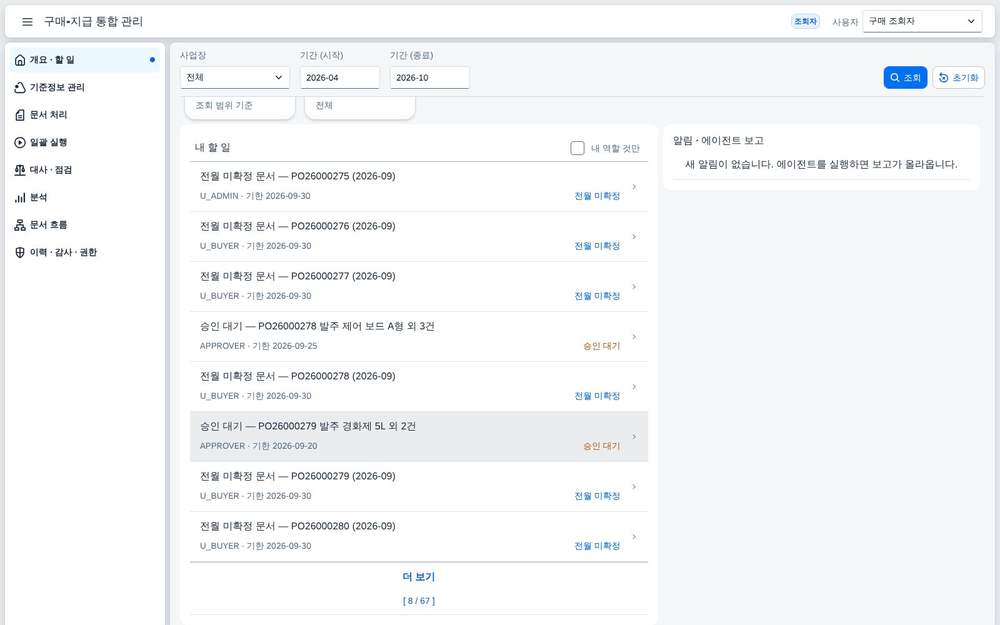The width and height of the screenshot is (1000, 625).
Task: Click the reset icon on 초기화 button
Action: click(x=943, y=78)
